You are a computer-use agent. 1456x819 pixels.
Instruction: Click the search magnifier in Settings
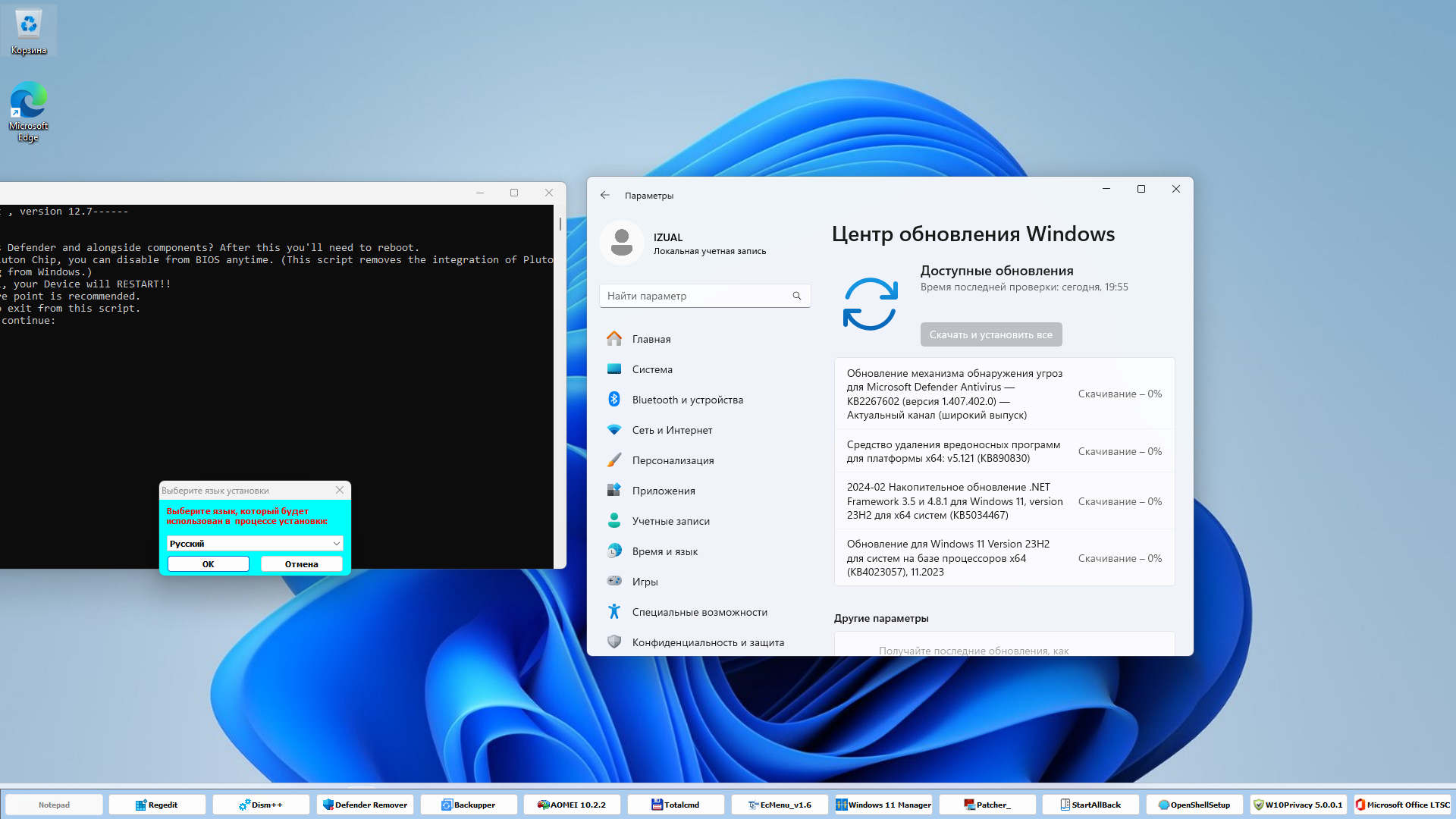pos(797,296)
